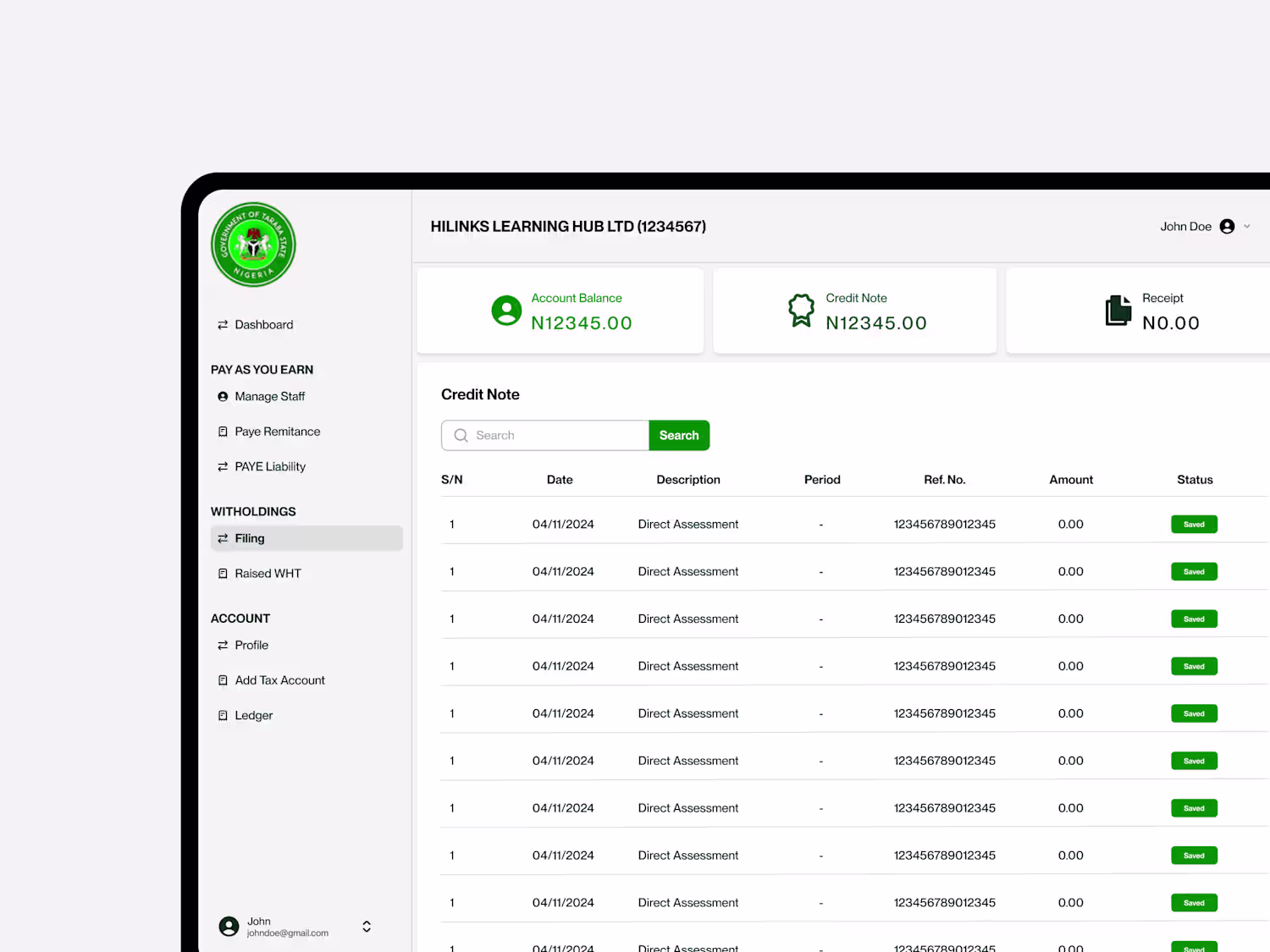The image size is (1270, 952).
Task: Click the HILINKS LEARNING HUB LTD title
Action: click(x=568, y=227)
